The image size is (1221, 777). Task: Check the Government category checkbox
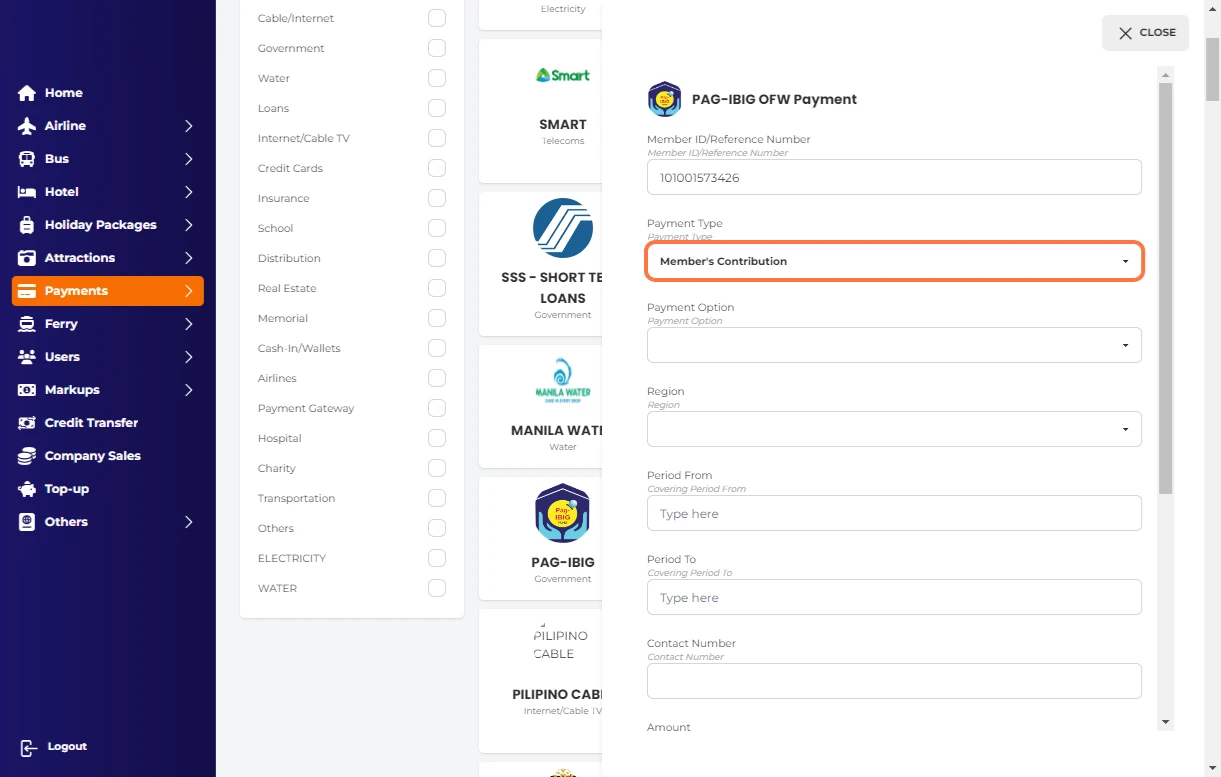pos(436,48)
